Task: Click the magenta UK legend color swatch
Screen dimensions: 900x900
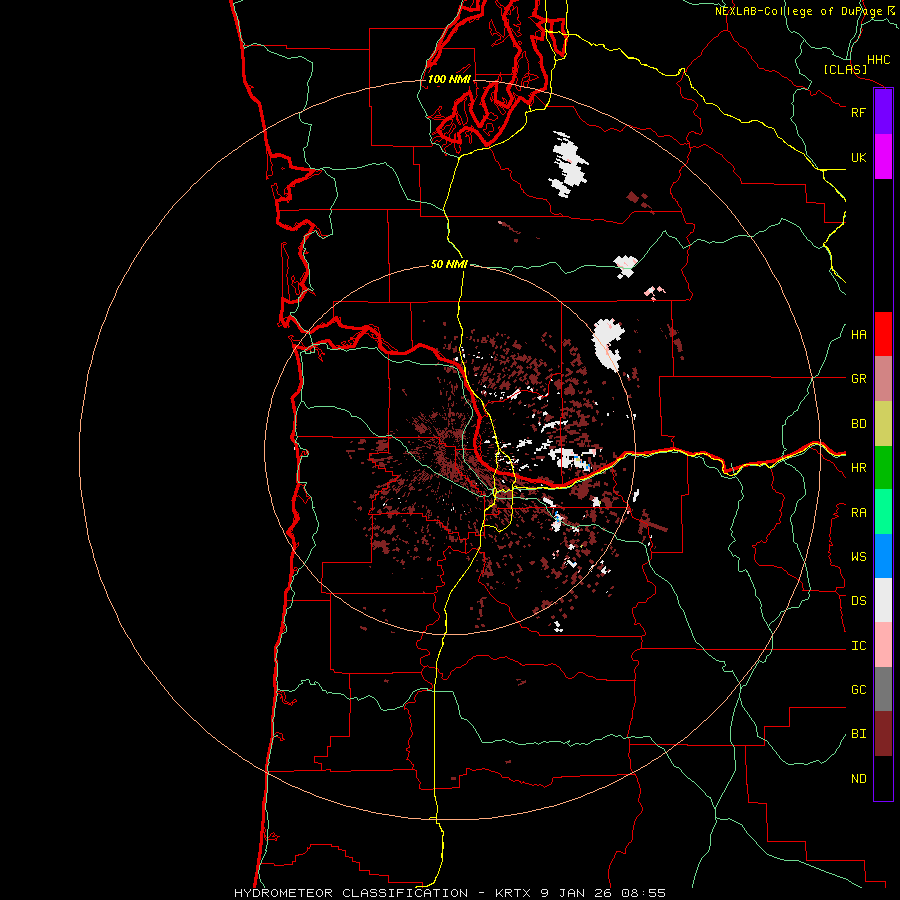Action: click(883, 157)
